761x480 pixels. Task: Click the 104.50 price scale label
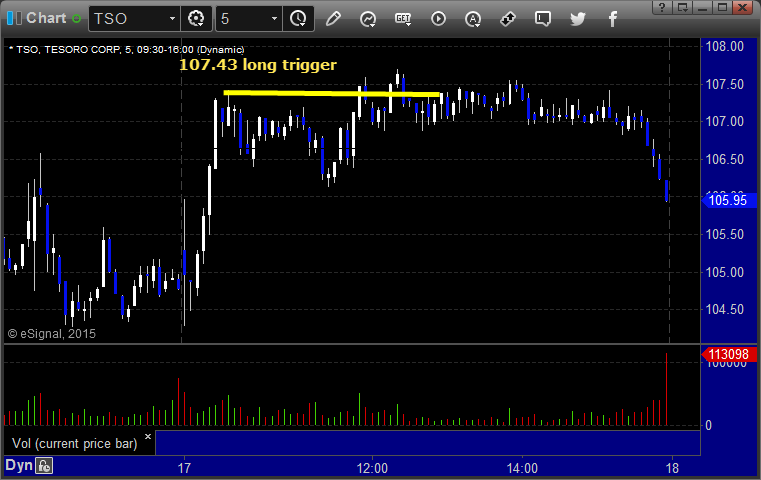pyautogui.click(x=725, y=309)
